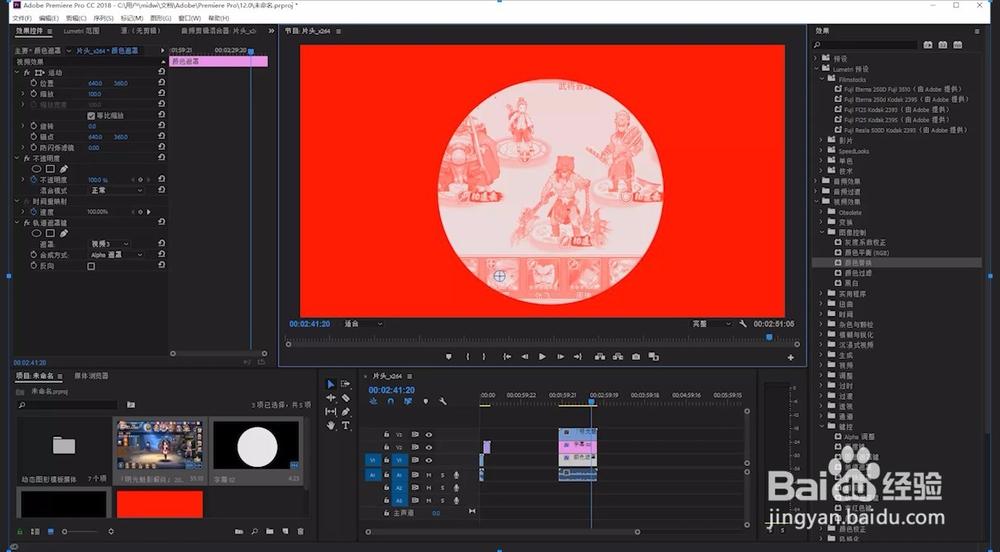This screenshot has height=552, width=1000.
Task: Toggle V2 track eye visibility
Action: [x=429, y=447]
